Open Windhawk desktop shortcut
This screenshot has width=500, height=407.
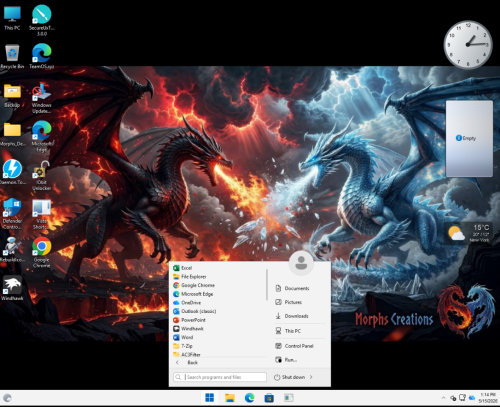12,288
